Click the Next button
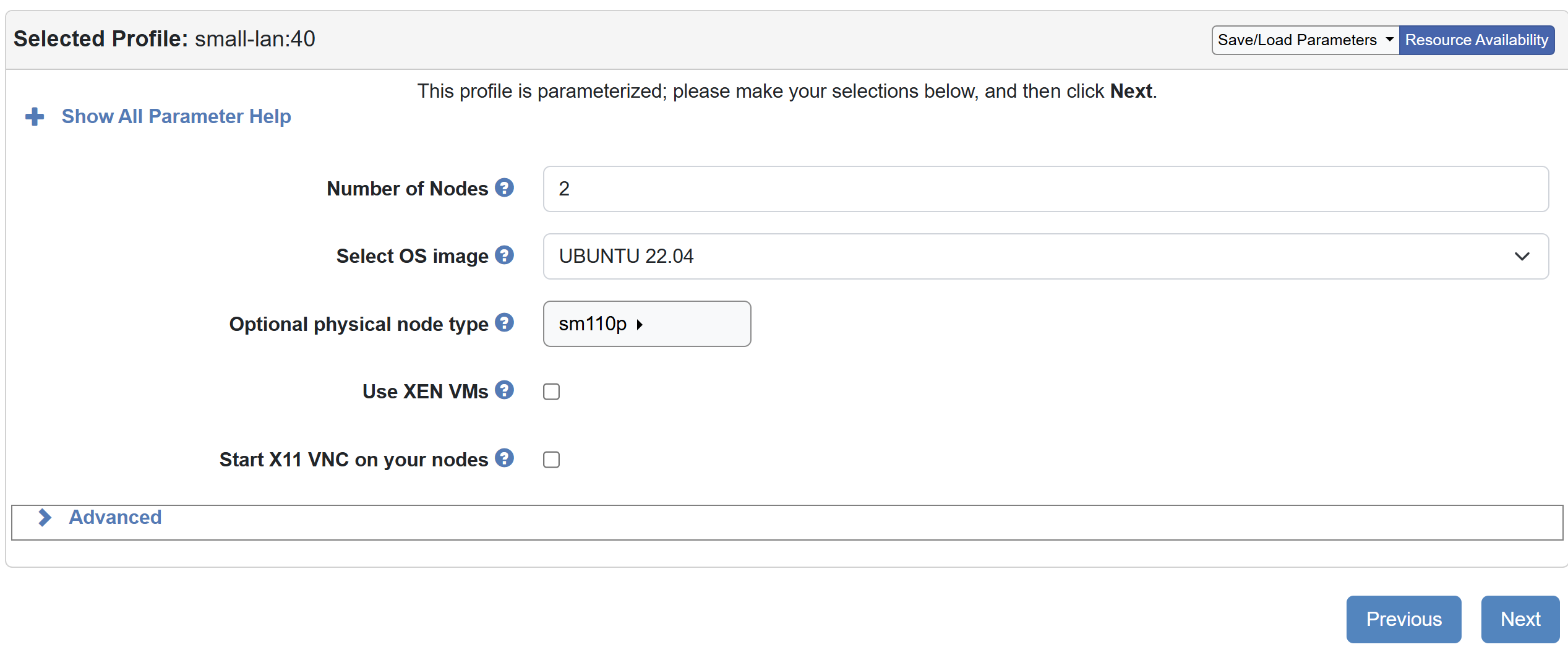1568x647 pixels. click(1520, 619)
